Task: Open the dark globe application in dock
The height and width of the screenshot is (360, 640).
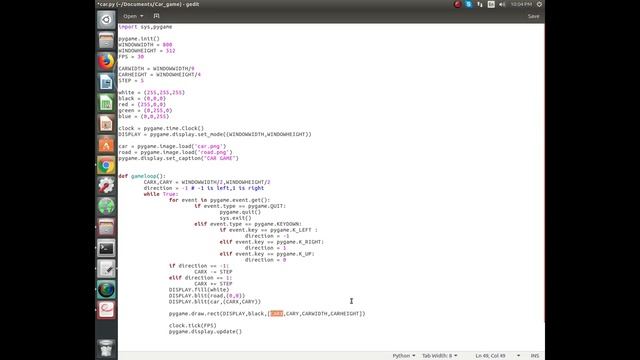Action: pos(106,289)
